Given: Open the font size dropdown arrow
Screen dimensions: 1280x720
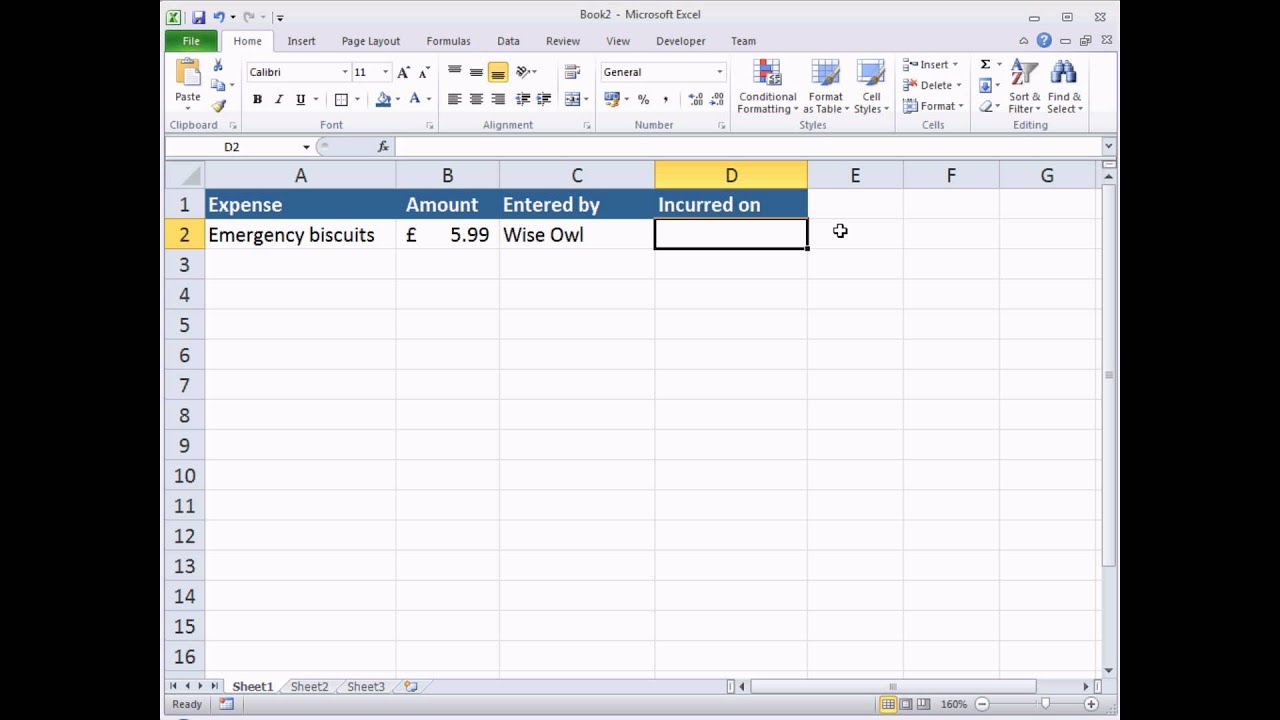Looking at the screenshot, I should pyautogui.click(x=385, y=72).
